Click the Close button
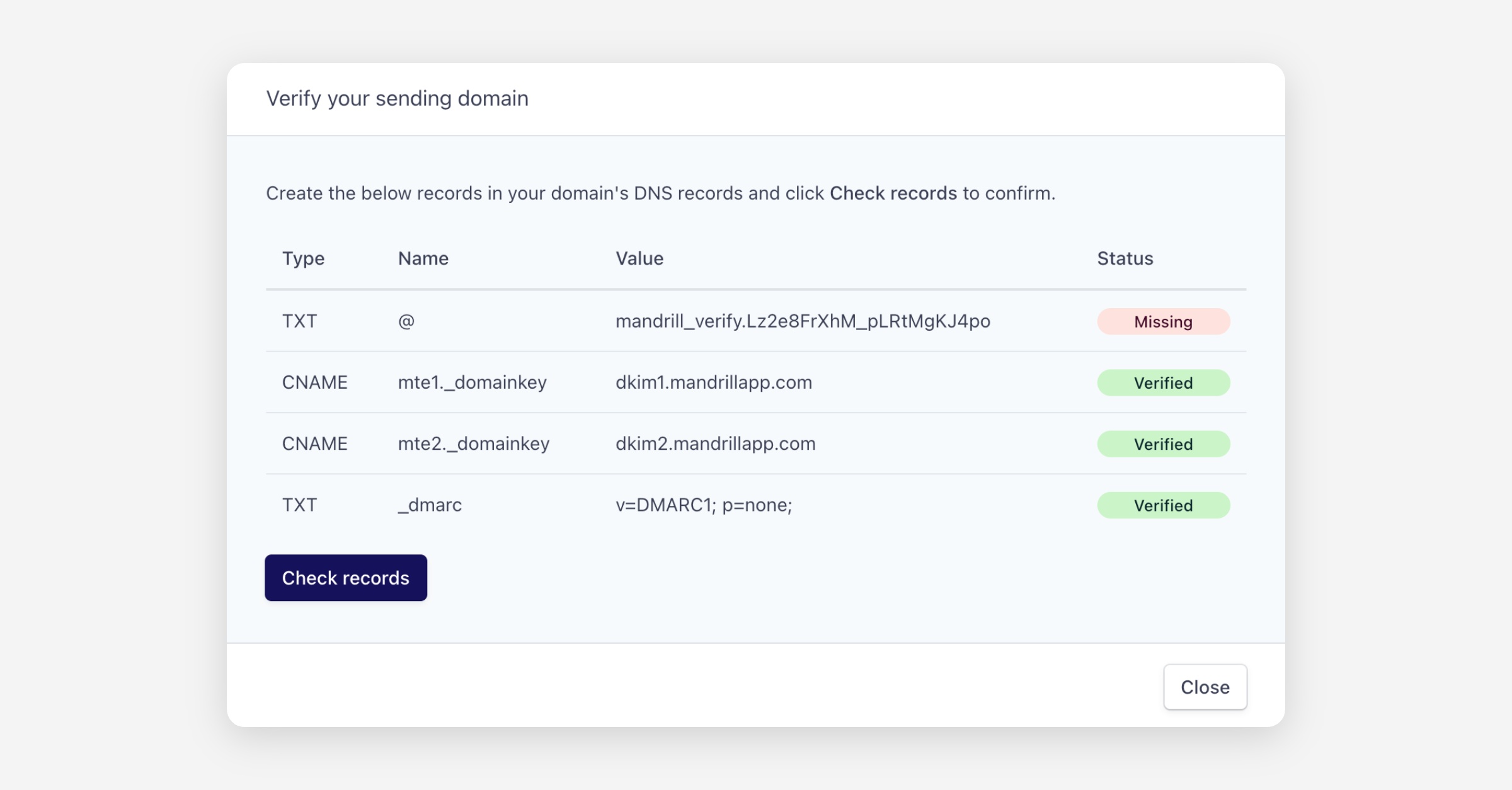This screenshot has height=790, width=1512. [1205, 687]
